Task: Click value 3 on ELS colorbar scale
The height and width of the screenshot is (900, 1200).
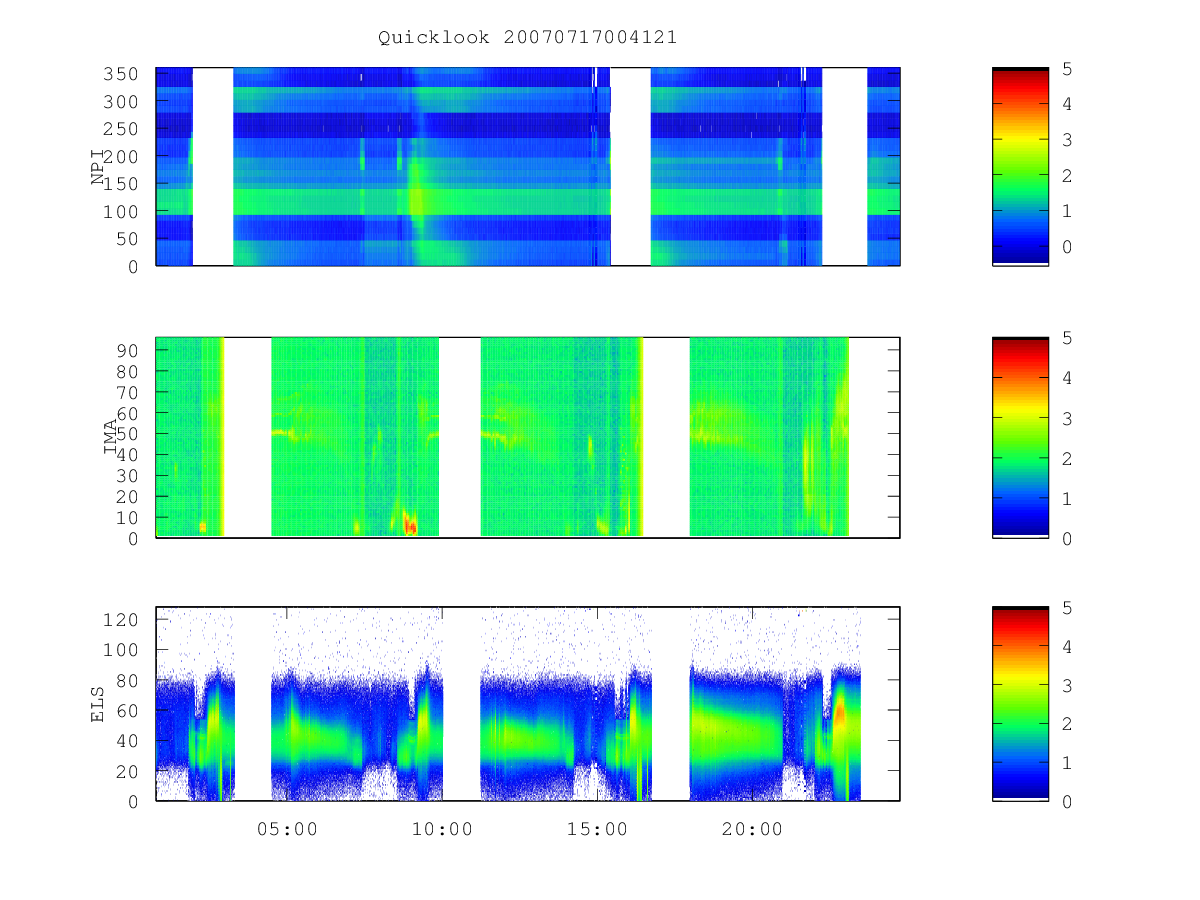Action: (1068, 685)
